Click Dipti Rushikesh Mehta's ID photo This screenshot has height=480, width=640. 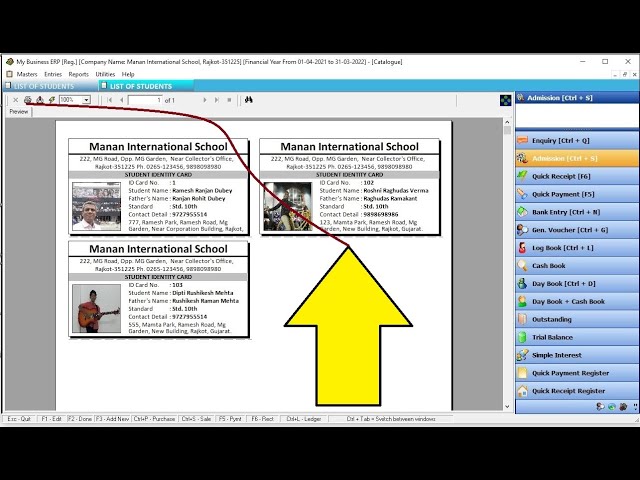pyautogui.click(x=96, y=309)
